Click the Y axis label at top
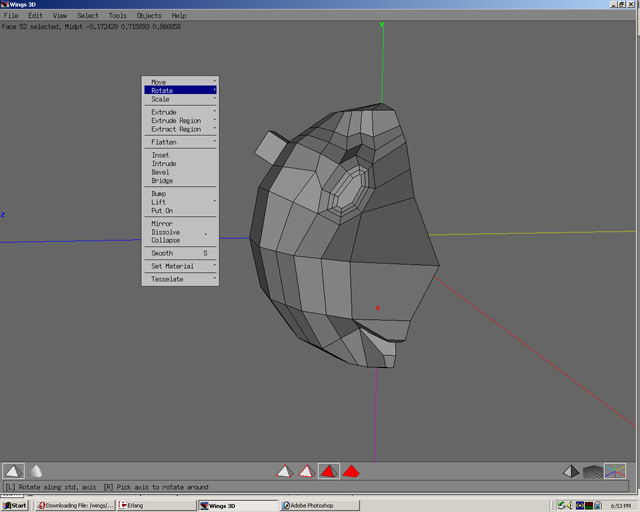Viewport: 640px width, 512px height. pyautogui.click(x=382, y=25)
